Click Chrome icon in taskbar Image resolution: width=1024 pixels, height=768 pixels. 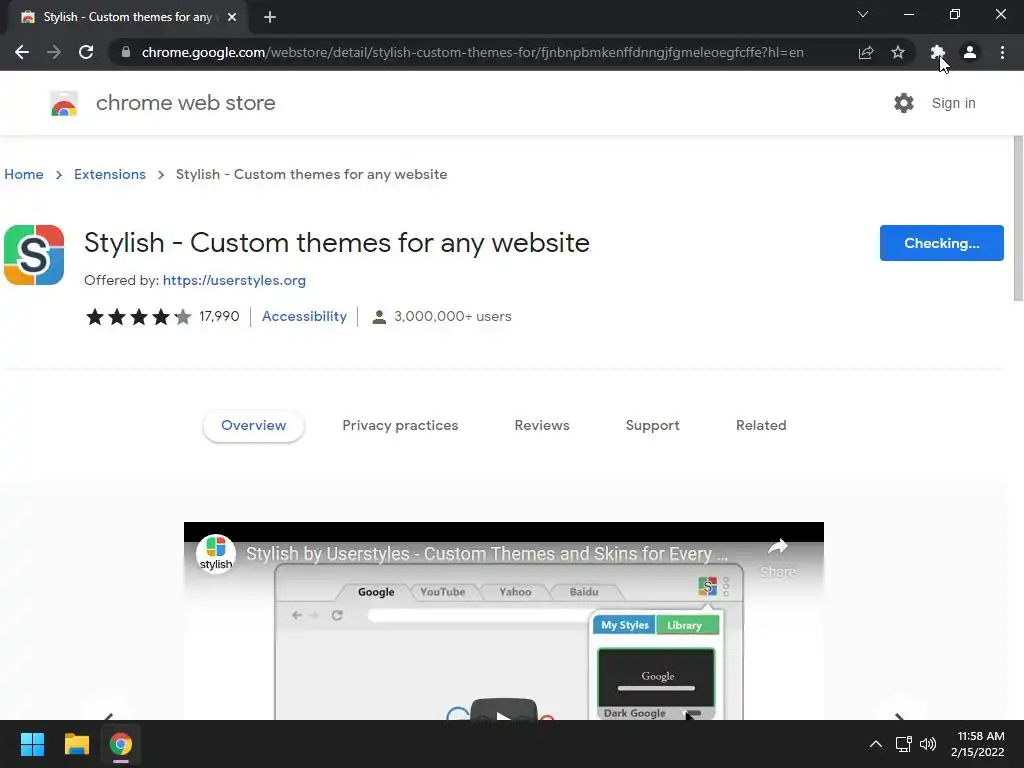(x=121, y=744)
